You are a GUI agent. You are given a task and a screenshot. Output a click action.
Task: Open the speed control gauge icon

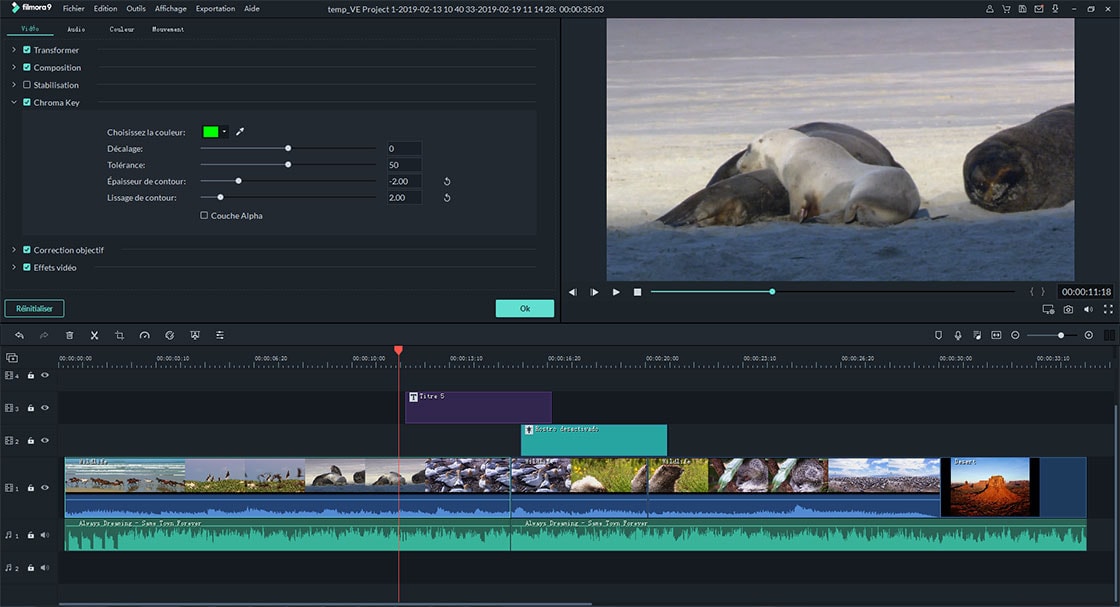(x=144, y=335)
